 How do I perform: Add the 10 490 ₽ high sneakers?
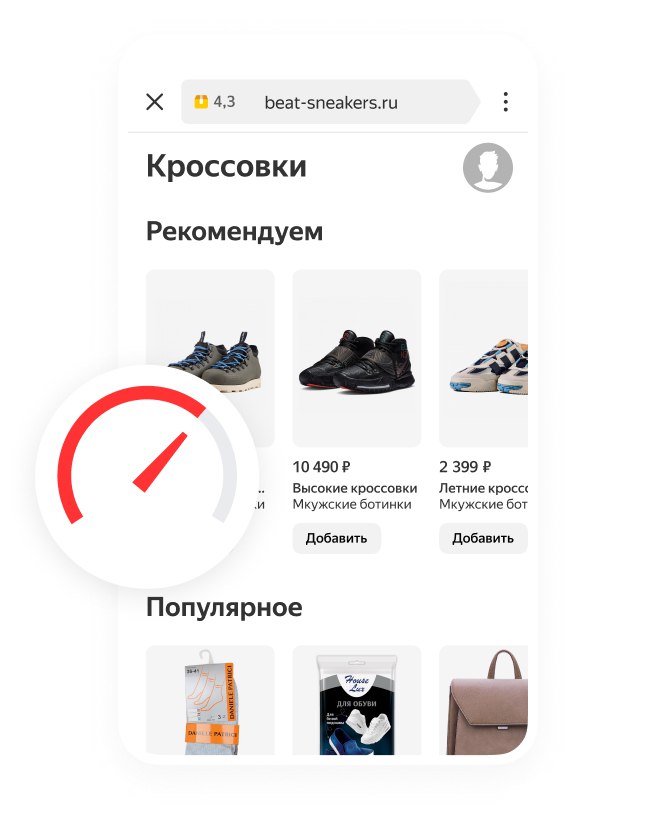pyautogui.click(x=337, y=538)
